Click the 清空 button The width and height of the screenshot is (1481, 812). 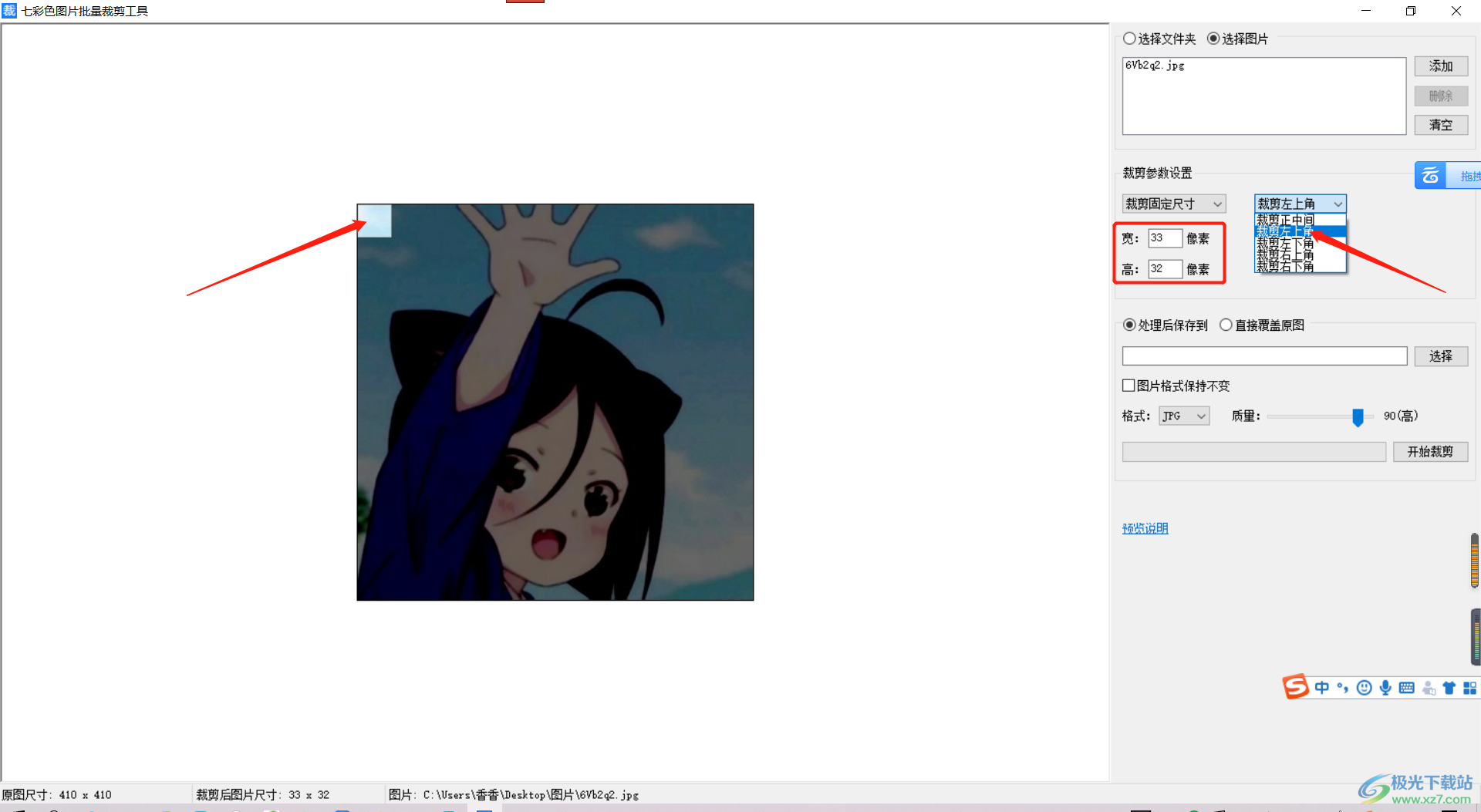click(x=1441, y=125)
